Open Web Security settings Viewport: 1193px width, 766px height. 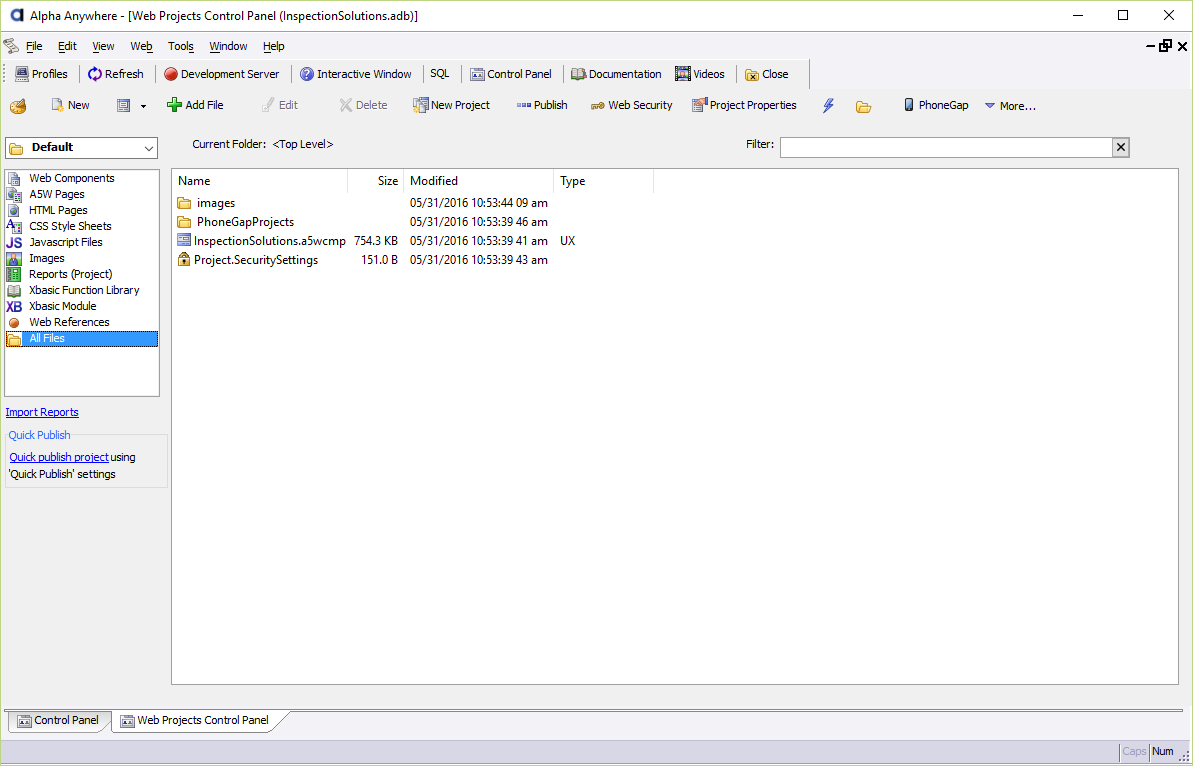631,105
